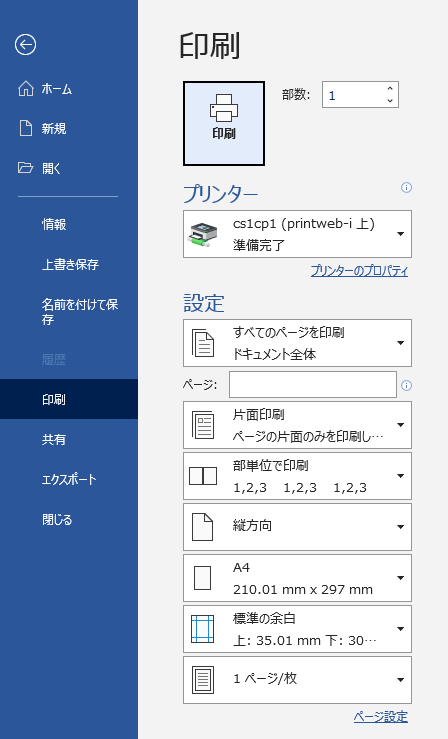448x739 pixels.
Task: Open the ページ設定 link
Action: pyautogui.click(x=381, y=717)
